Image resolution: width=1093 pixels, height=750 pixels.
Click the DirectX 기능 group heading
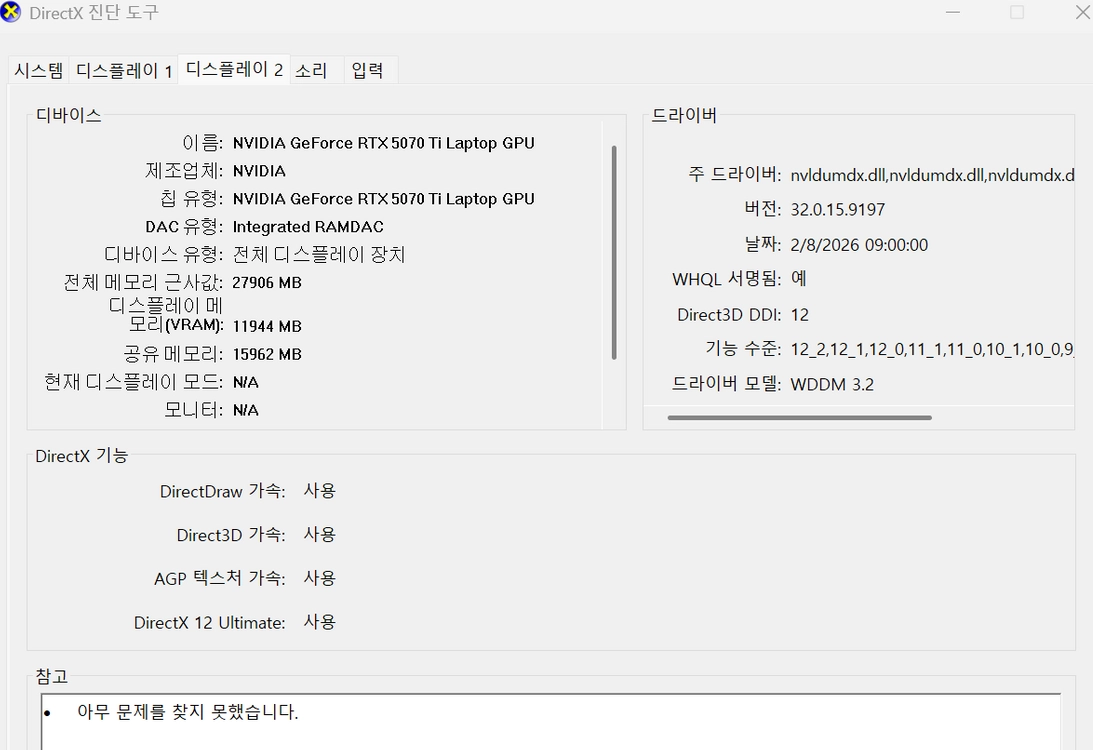(82, 456)
